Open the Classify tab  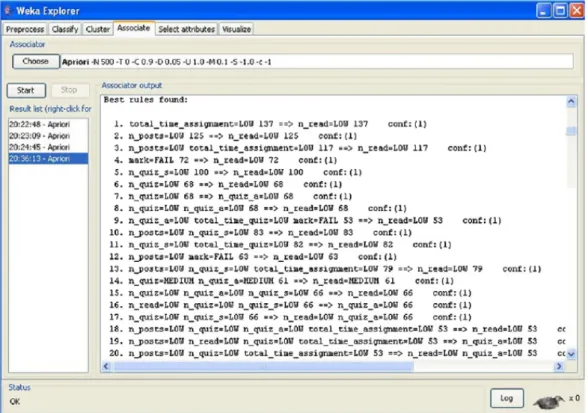[x=65, y=29]
